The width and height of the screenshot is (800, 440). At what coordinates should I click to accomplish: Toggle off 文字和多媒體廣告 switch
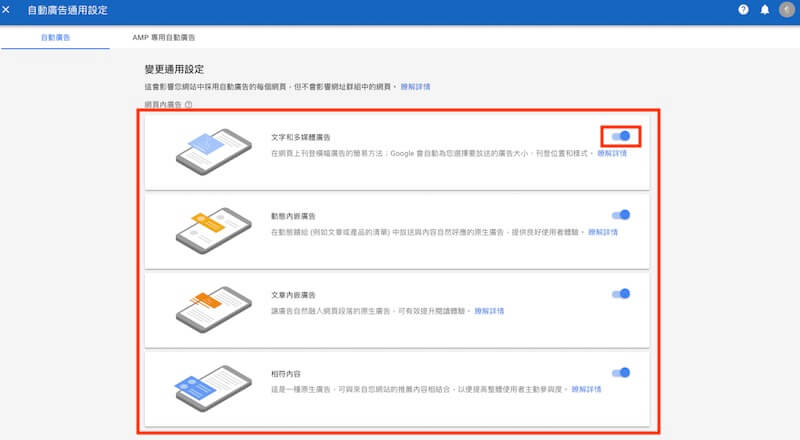(x=621, y=135)
